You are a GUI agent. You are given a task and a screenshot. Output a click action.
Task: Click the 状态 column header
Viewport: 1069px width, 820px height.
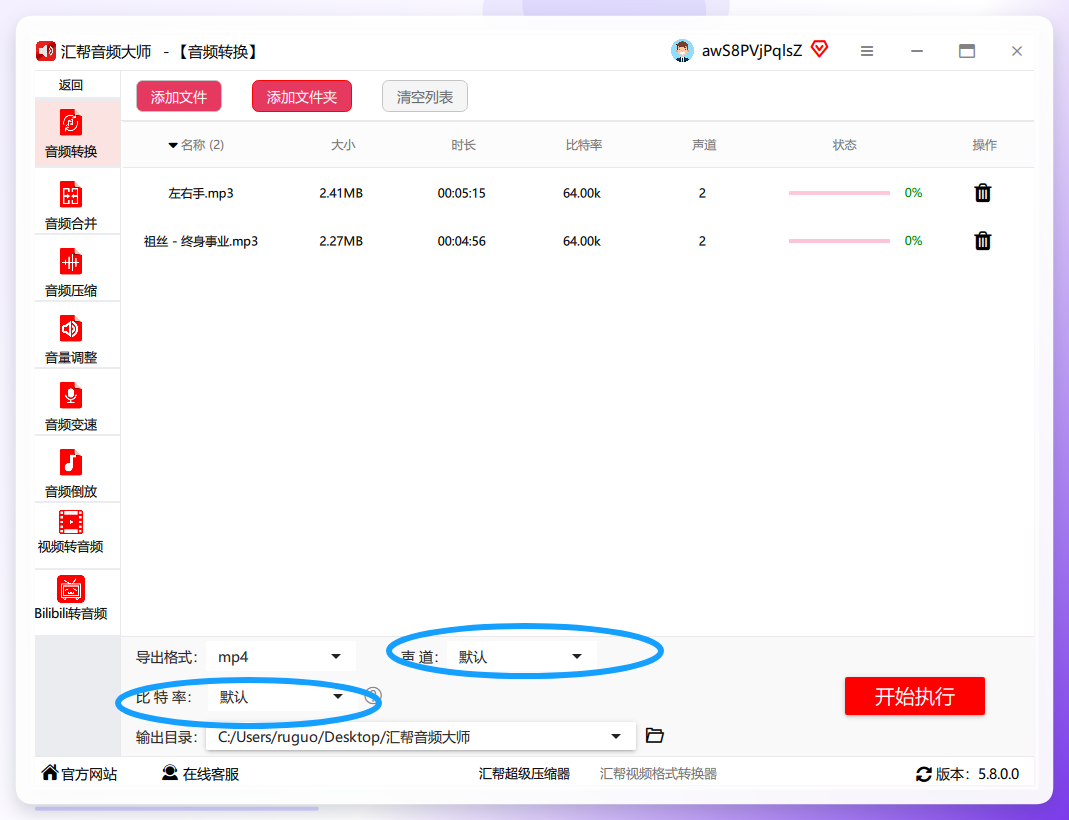[844, 145]
